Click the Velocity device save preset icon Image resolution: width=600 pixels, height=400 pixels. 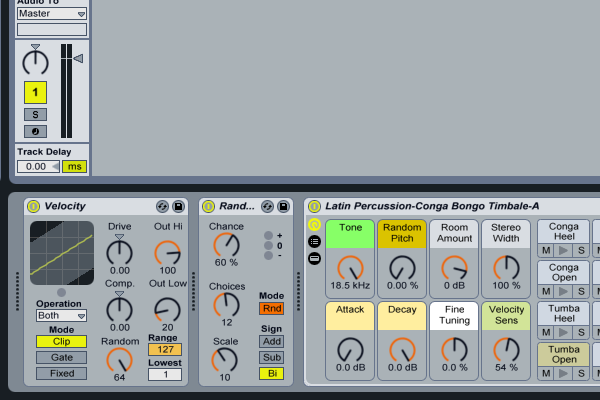[x=178, y=206]
